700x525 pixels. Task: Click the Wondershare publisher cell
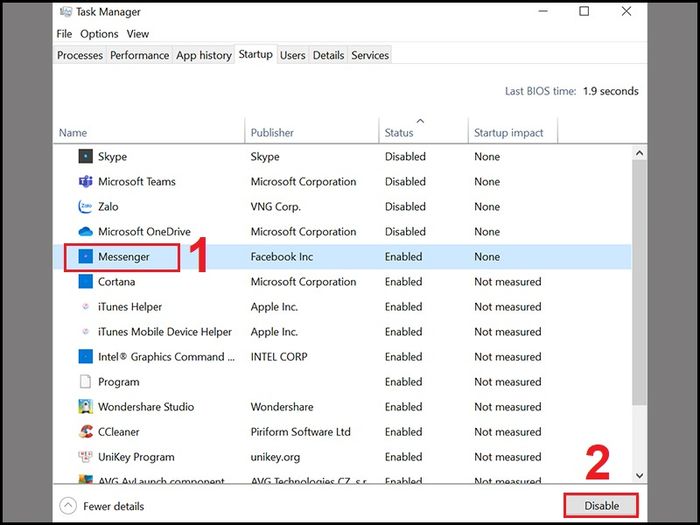(282, 407)
